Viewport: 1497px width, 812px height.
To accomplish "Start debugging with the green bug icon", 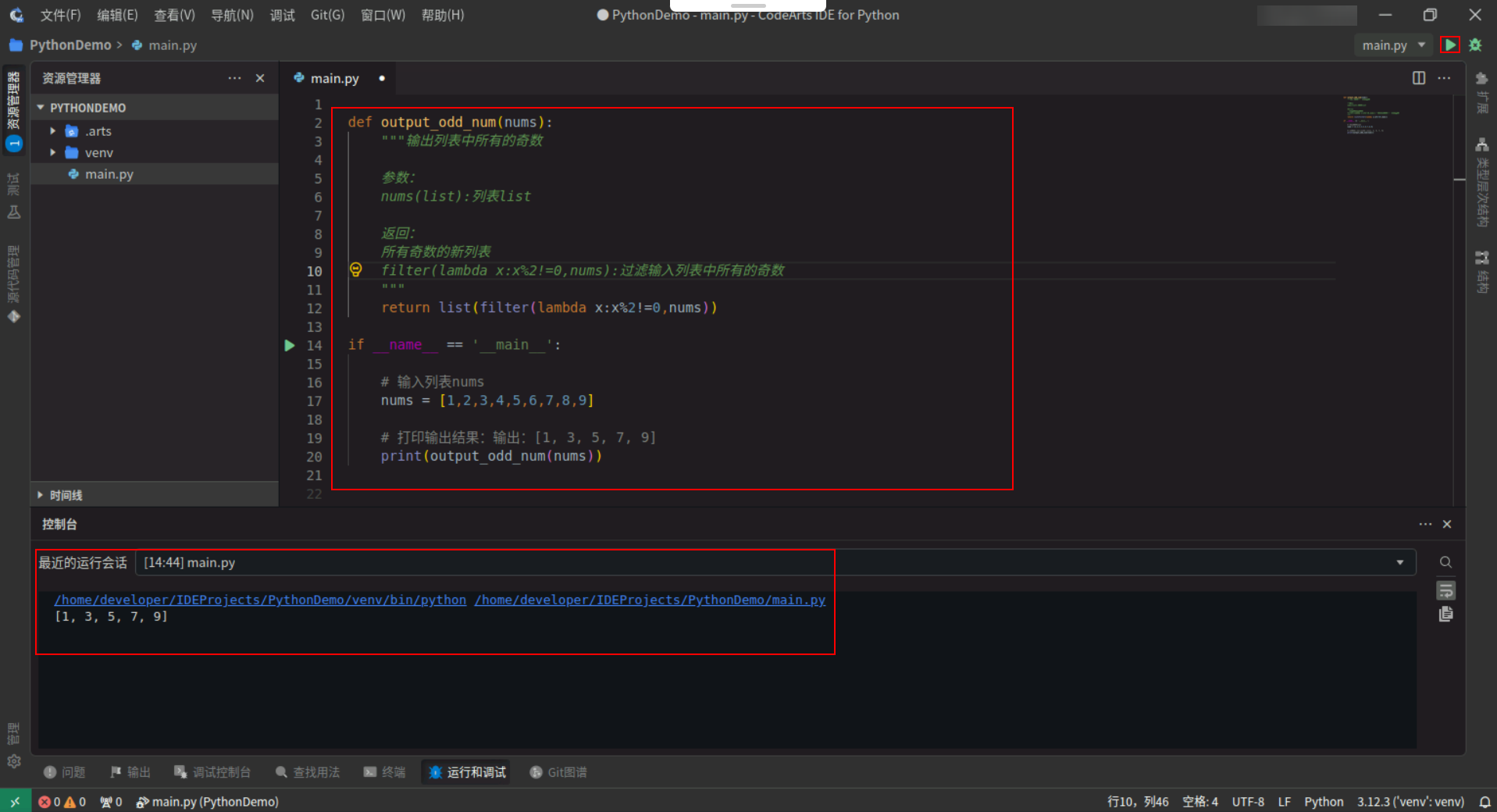I will tap(1475, 45).
